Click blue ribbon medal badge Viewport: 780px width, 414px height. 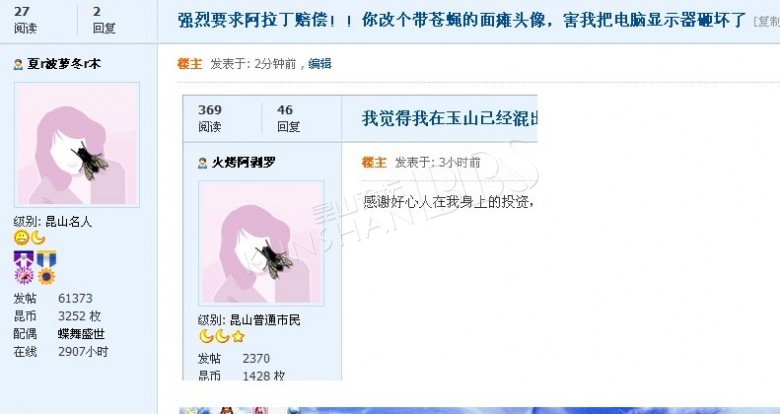(x=46, y=259)
